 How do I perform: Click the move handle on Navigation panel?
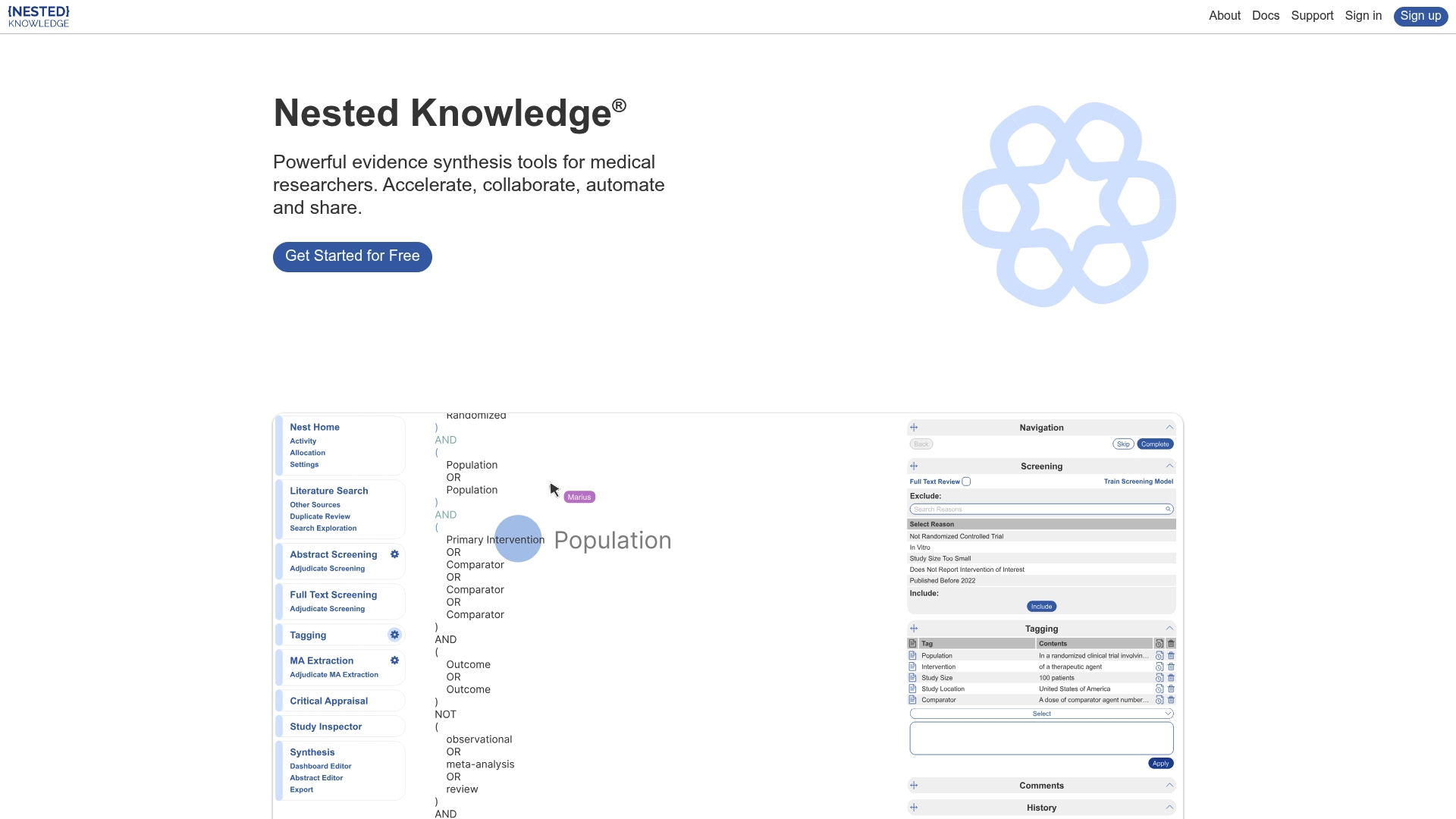pos(914,428)
